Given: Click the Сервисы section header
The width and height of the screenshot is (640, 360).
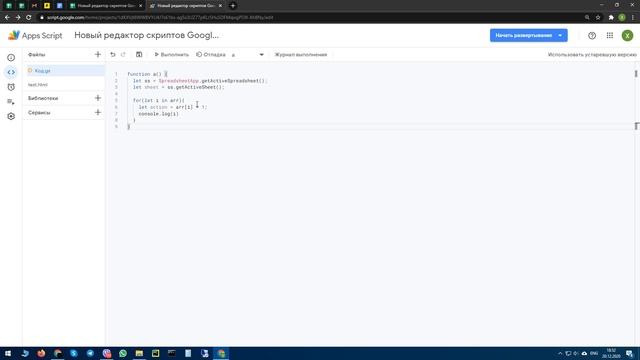Looking at the screenshot, I should pos(39,112).
